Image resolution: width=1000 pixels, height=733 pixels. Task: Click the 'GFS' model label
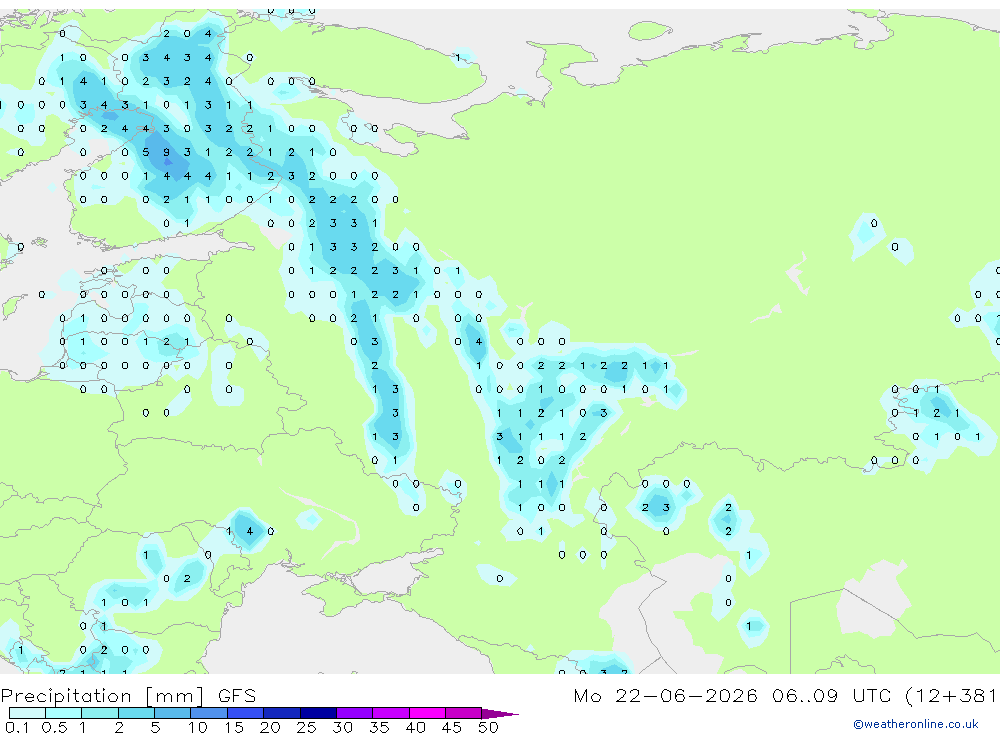tap(237, 695)
